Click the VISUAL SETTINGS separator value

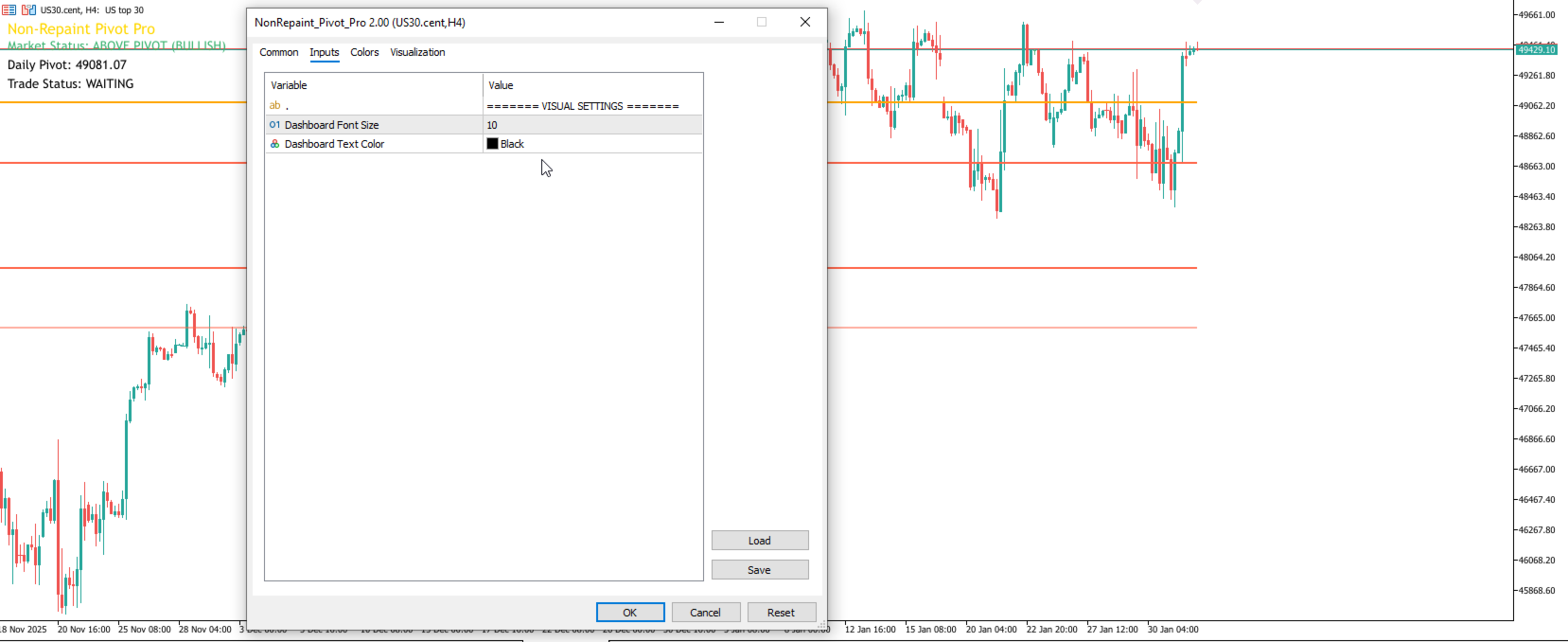(583, 106)
